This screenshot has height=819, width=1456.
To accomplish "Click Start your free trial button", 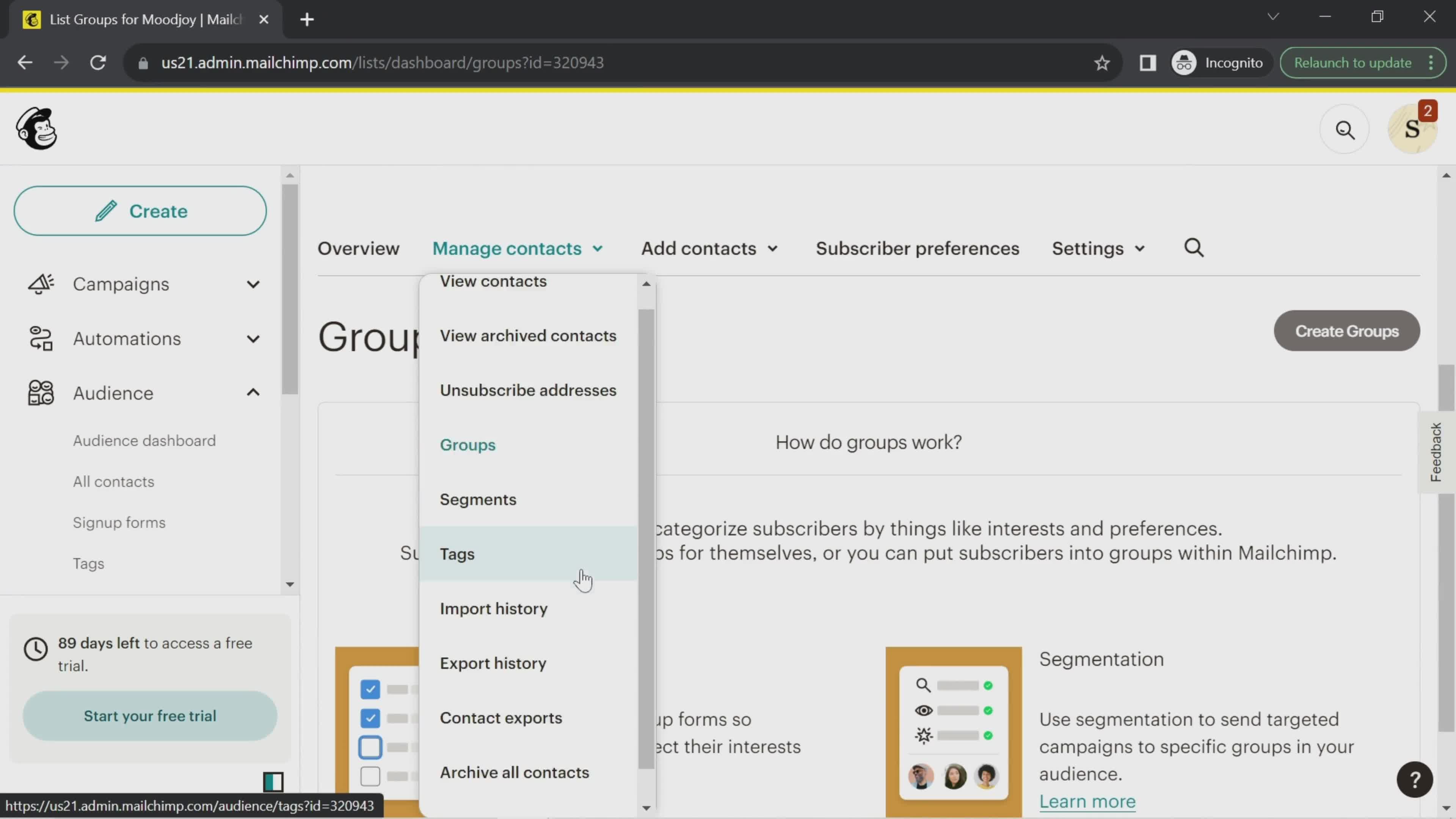I will (x=150, y=715).
